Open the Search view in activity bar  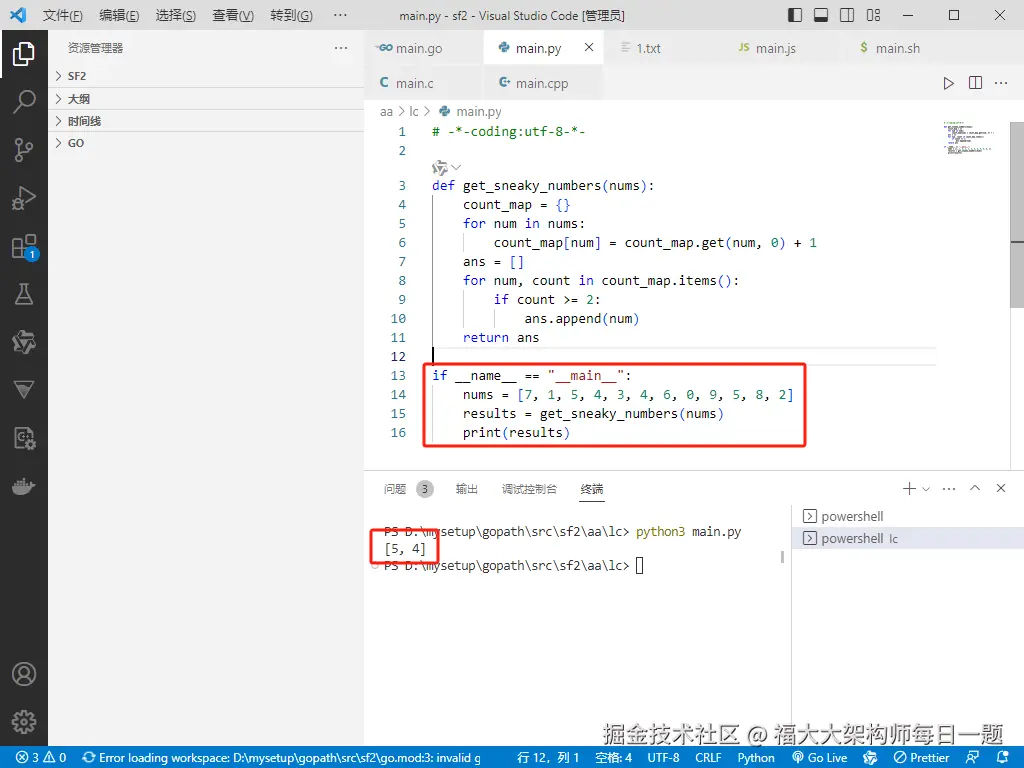(x=24, y=101)
